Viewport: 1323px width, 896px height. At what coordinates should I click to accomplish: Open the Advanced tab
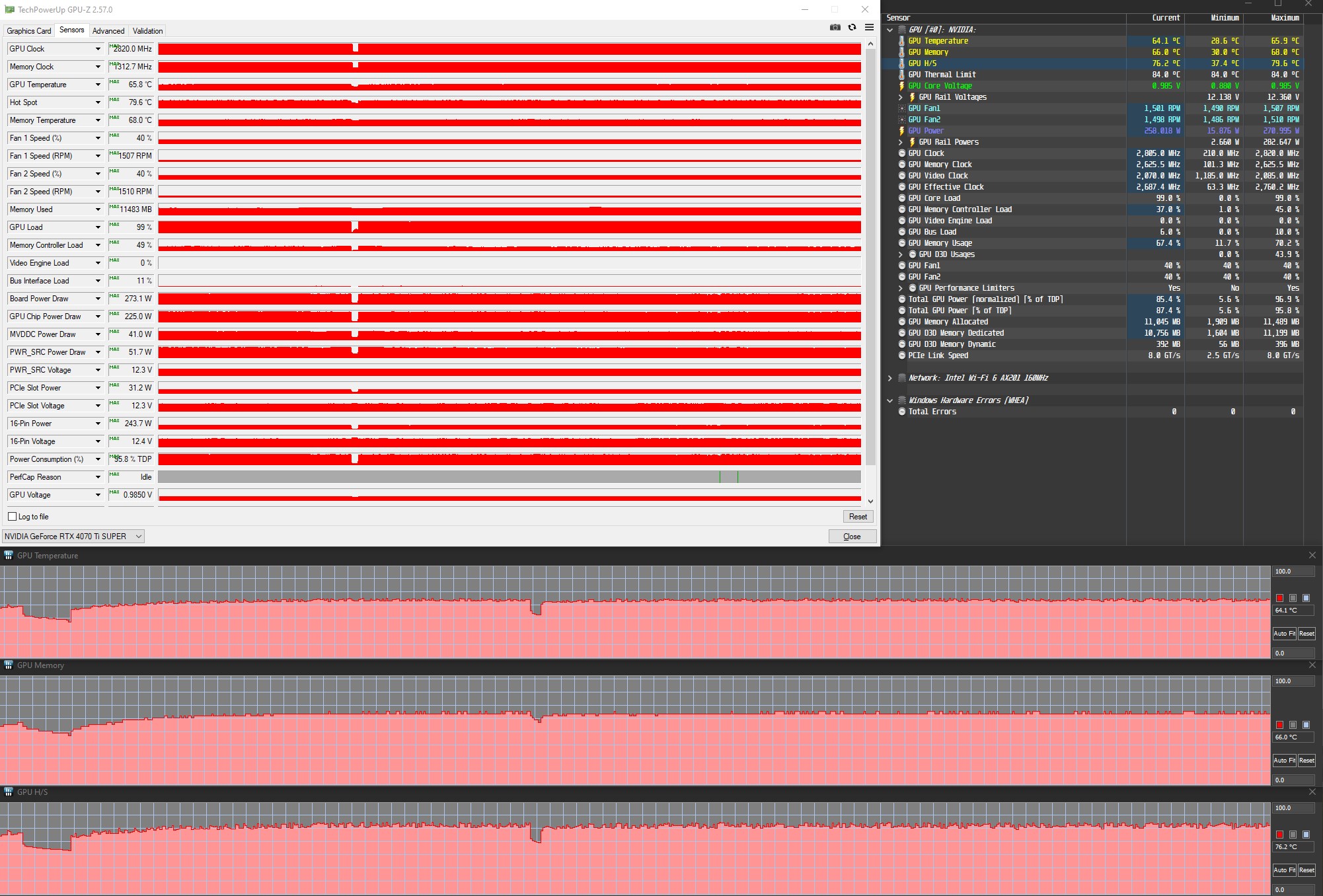tap(108, 31)
